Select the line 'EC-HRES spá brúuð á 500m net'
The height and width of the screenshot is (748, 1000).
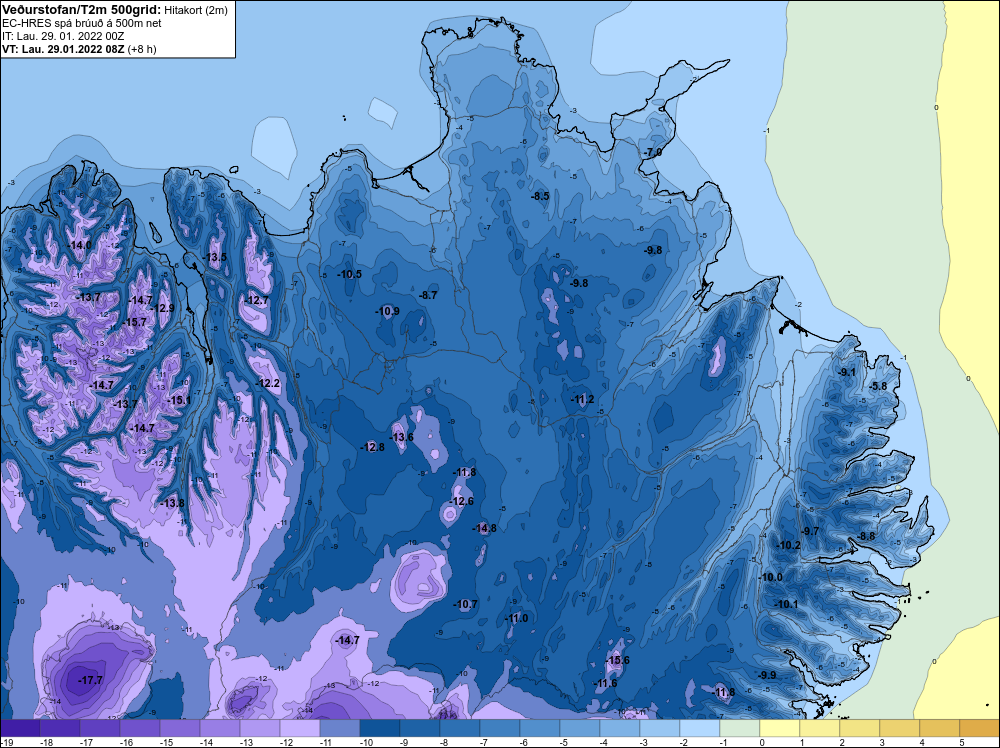click(82, 23)
